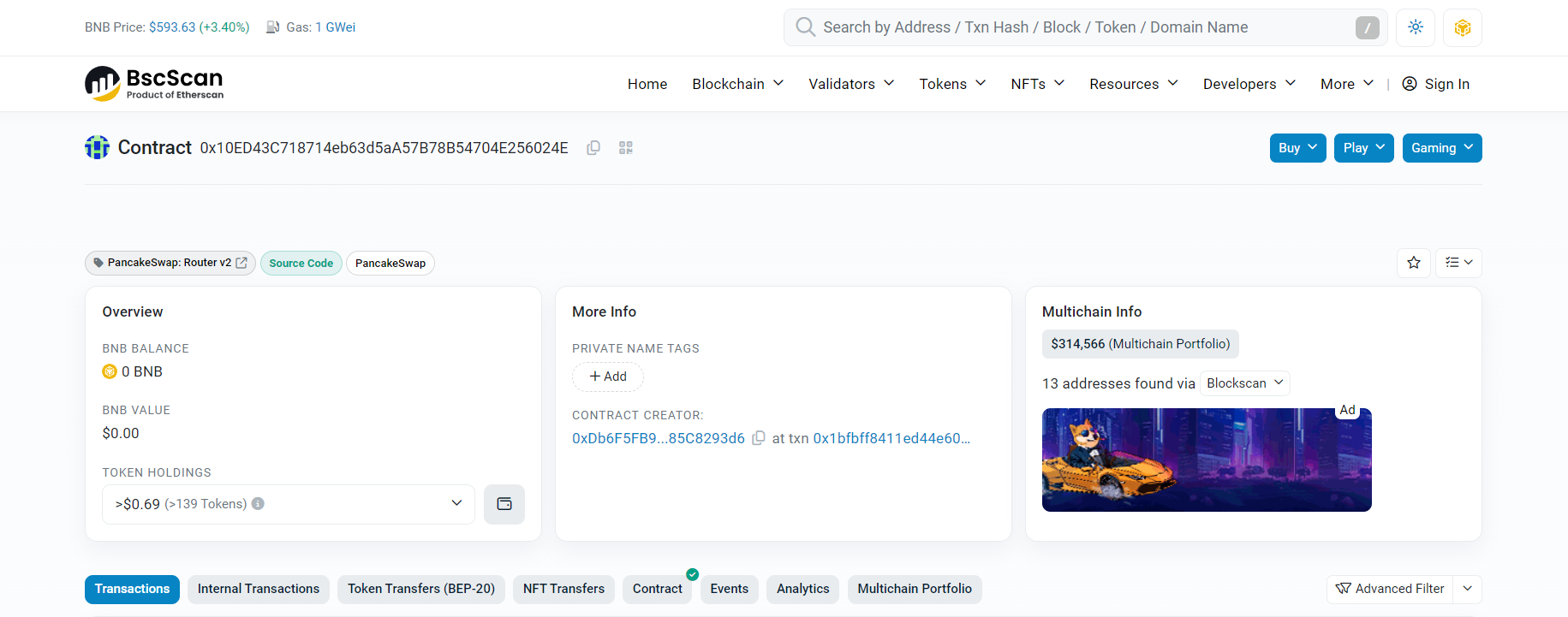Open creation transaction 0x1bfbff8411ed44e60 link
This screenshot has height=617, width=1568.
(891, 438)
